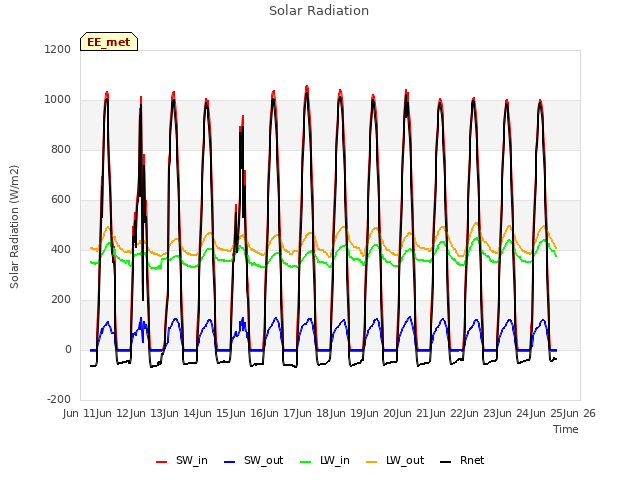Click the Time axis label
640x480 pixels.
(x=566, y=429)
